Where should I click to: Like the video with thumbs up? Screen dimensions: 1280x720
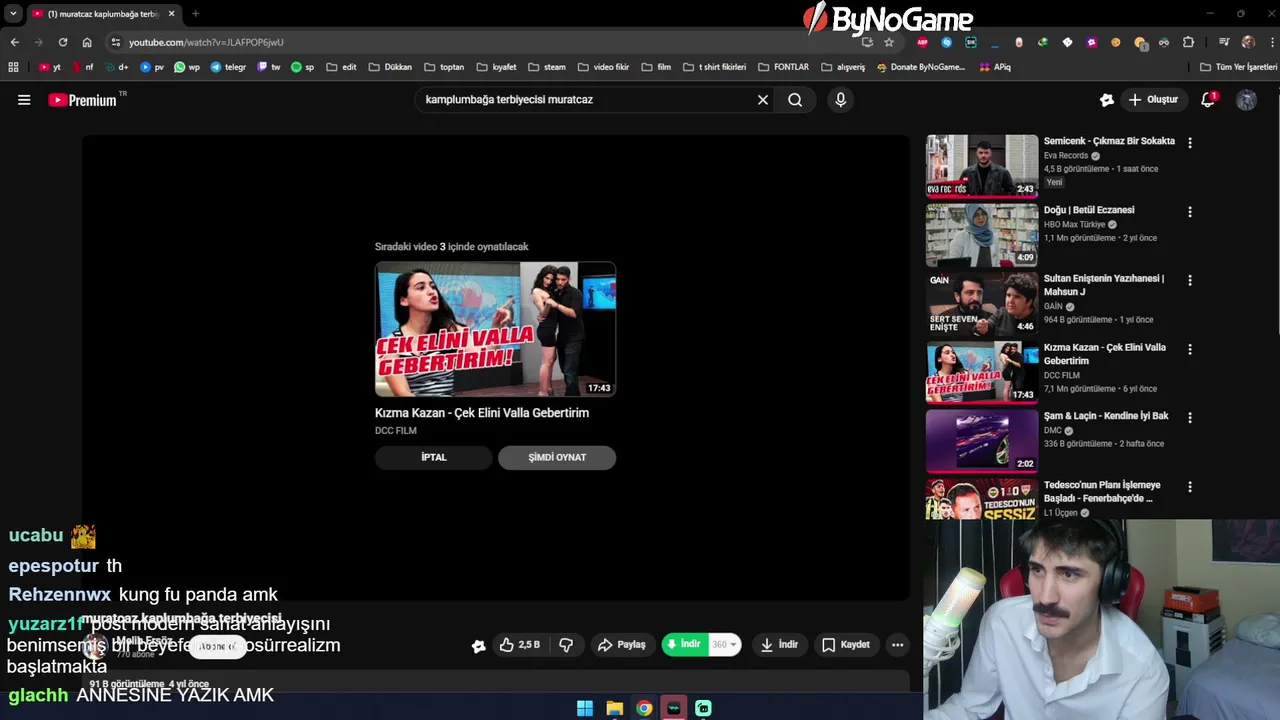520,645
